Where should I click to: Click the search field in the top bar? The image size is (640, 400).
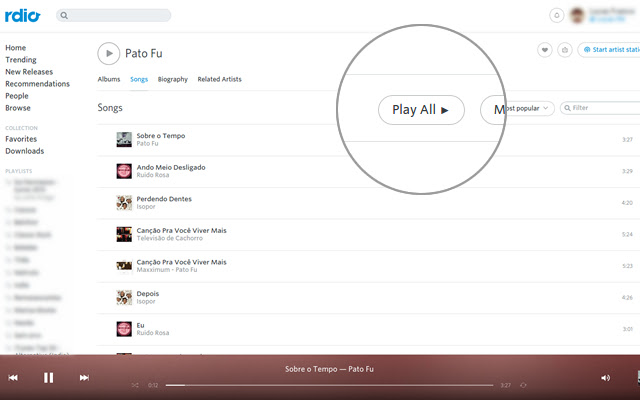(x=113, y=16)
